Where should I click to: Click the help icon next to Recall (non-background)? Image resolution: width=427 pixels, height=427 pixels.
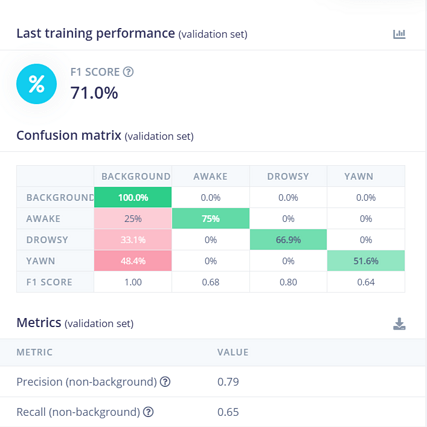click(x=148, y=412)
